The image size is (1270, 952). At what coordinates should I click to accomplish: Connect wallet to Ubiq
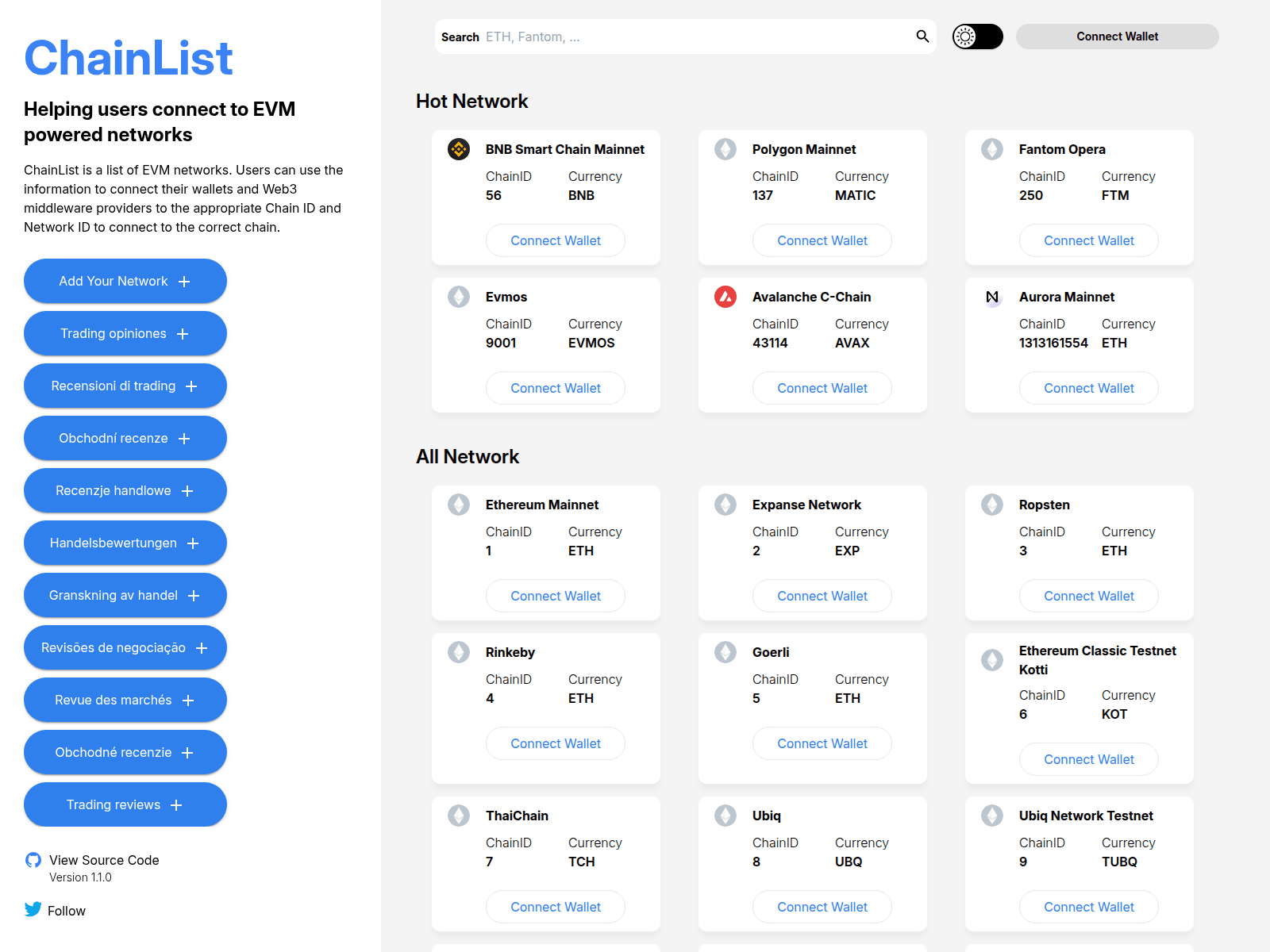point(822,907)
